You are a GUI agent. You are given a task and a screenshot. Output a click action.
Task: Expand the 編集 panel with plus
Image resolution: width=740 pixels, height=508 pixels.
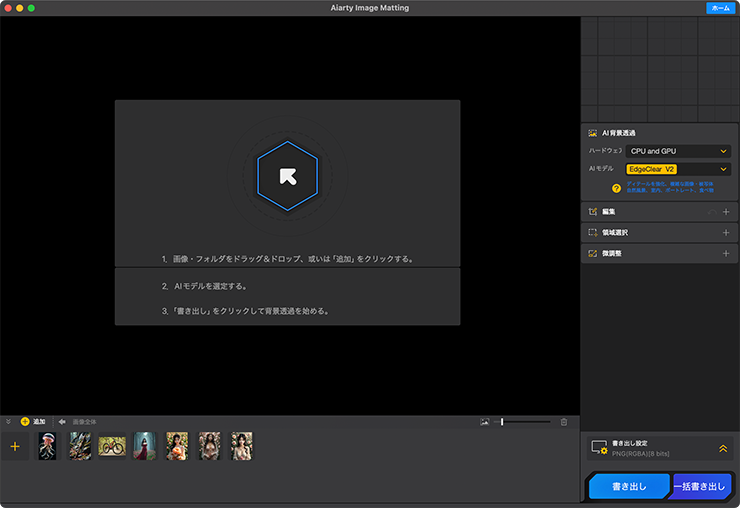point(726,212)
